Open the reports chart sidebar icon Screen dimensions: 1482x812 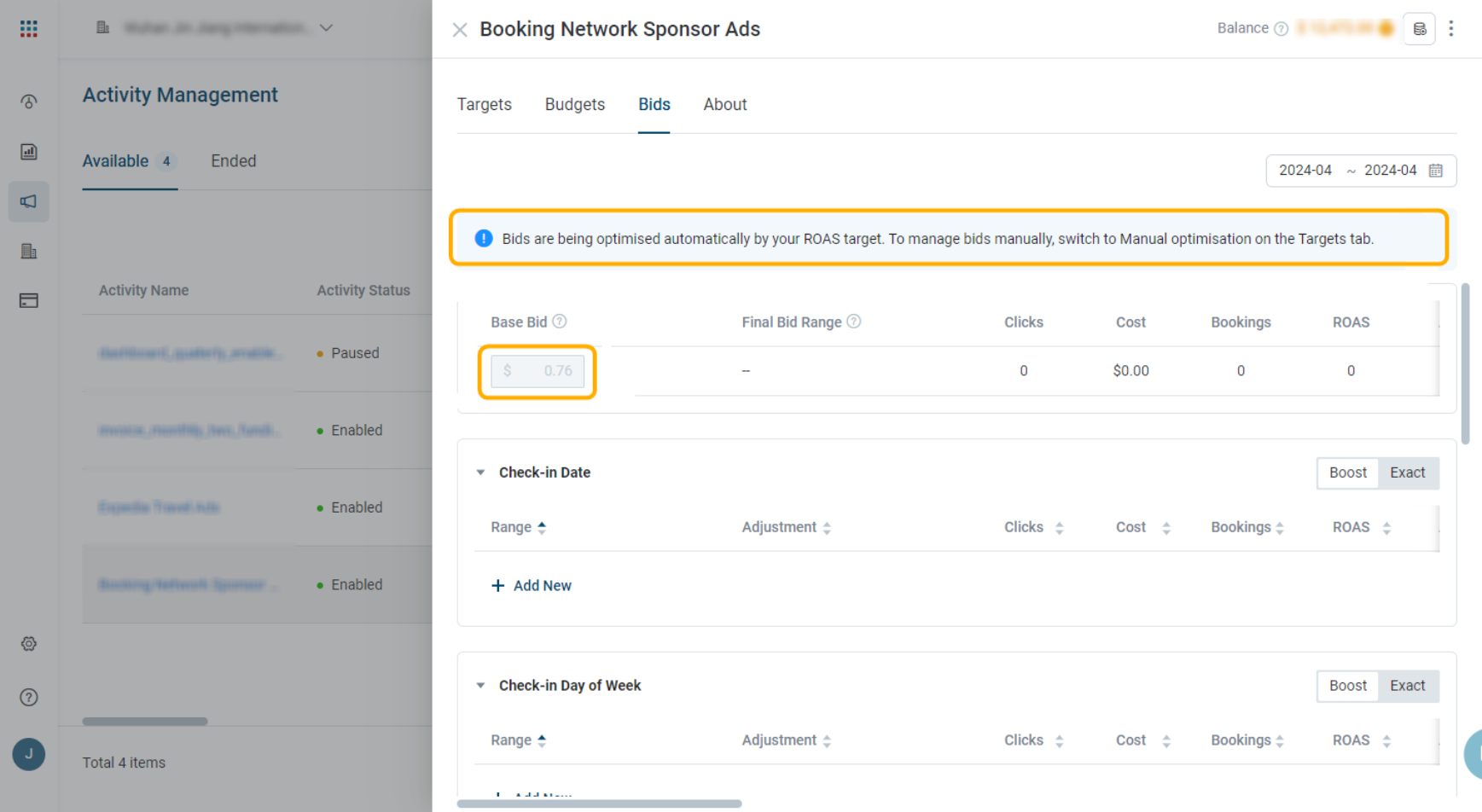click(29, 152)
